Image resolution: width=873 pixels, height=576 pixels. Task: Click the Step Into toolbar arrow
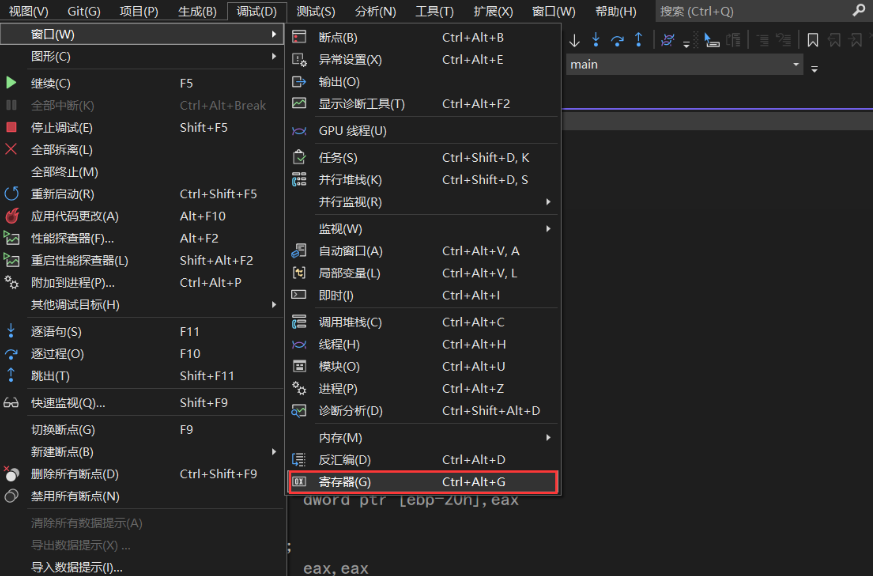[596, 40]
